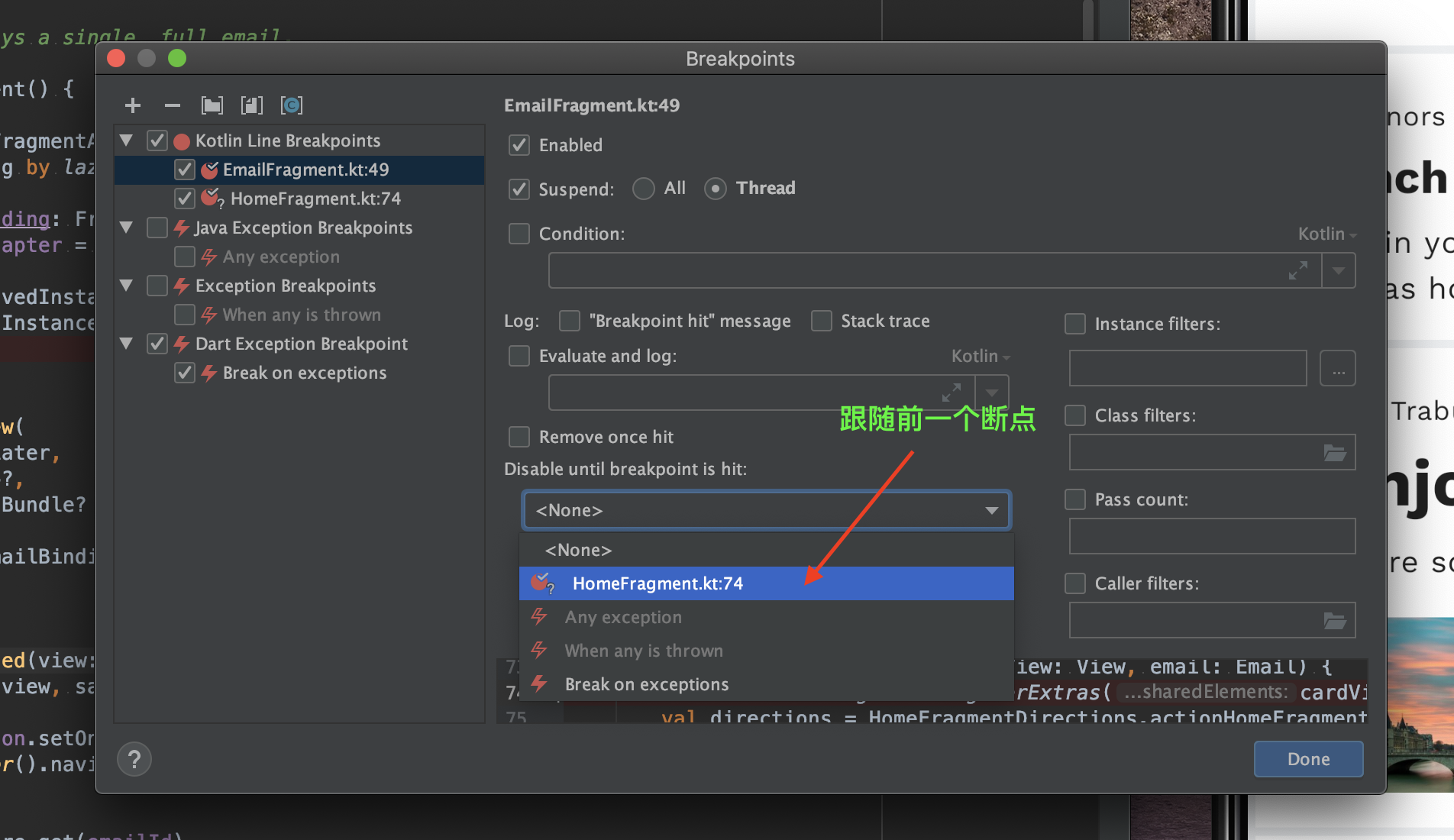The image size is (1454, 840).
Task: Toggle Enabled checkbox
Action: tap(519, 145)
